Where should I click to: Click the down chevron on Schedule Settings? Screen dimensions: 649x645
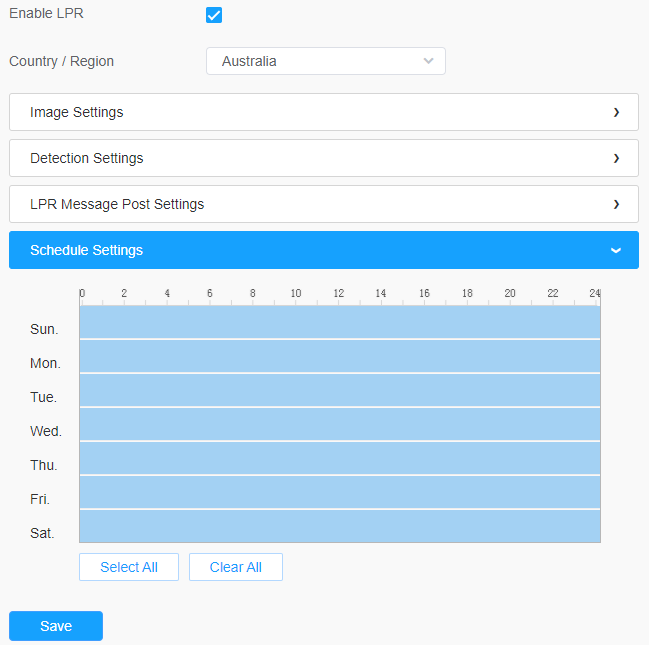click(616, 250)
